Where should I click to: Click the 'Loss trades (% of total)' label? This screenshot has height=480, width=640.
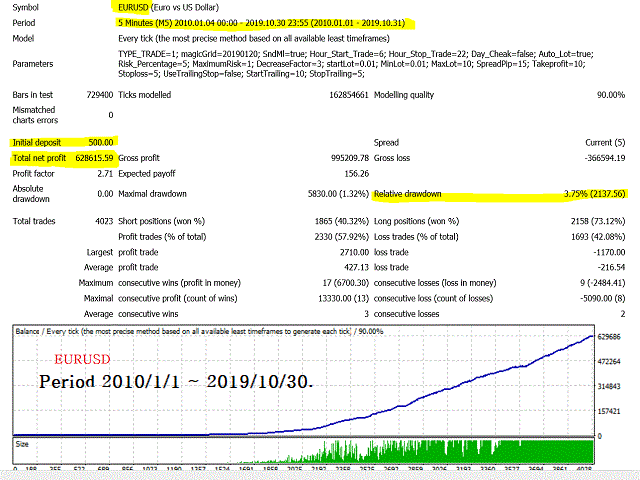pos(416,237)
